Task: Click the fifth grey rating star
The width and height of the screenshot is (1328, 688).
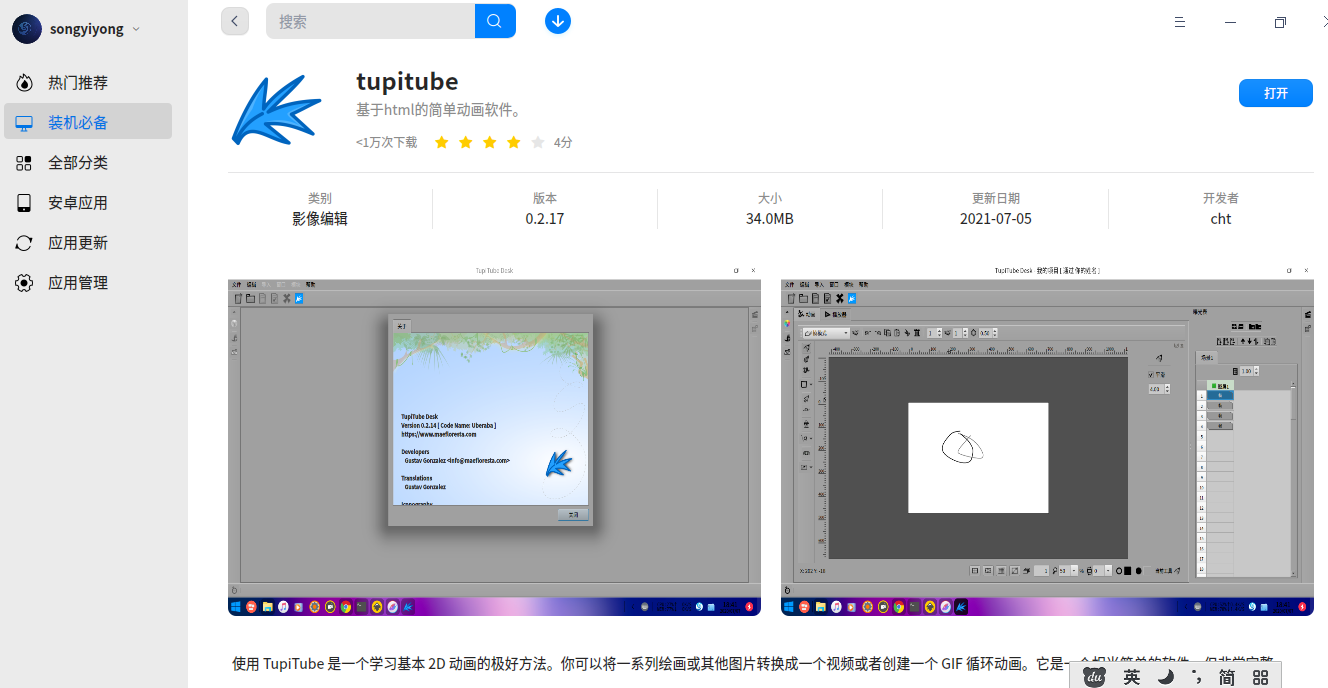Action: (538, 143)
